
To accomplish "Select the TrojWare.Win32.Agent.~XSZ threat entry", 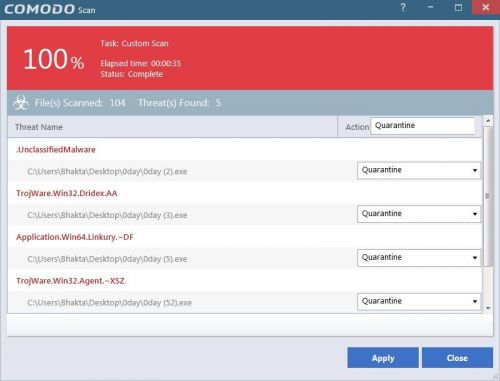I will tap(70, 281).
